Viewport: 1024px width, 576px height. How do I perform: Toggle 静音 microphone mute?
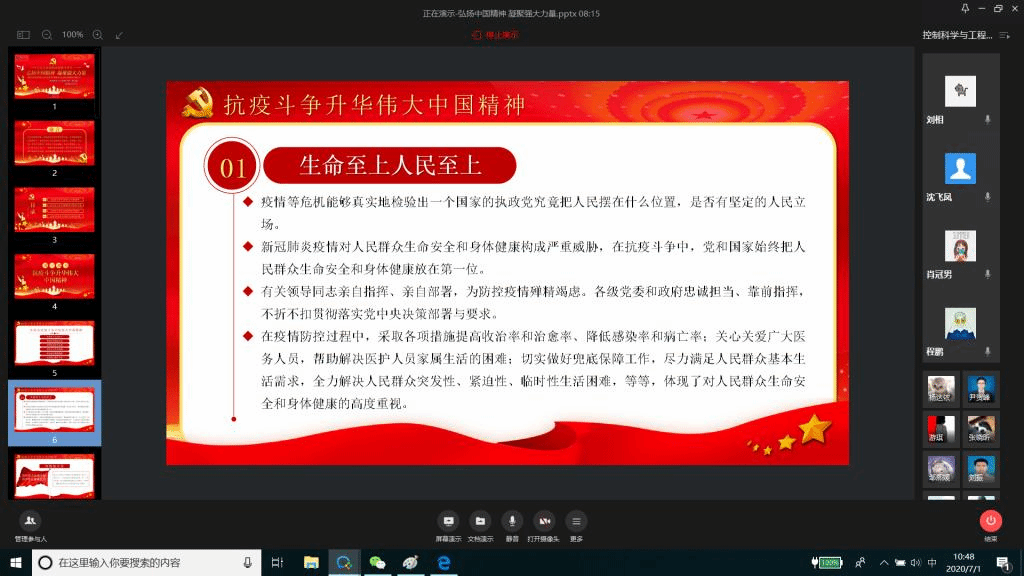coord(512,521)
